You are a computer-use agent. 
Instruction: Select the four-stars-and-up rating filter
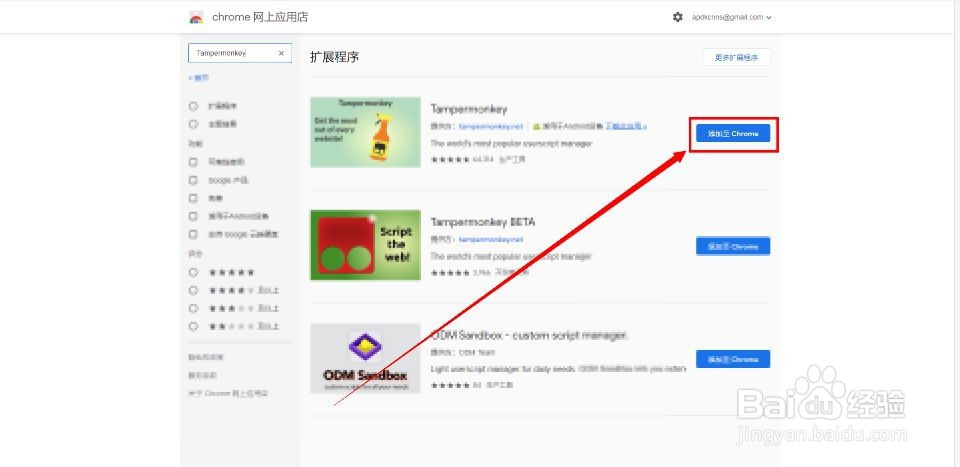pyautogui.click(x=193, y=290)
